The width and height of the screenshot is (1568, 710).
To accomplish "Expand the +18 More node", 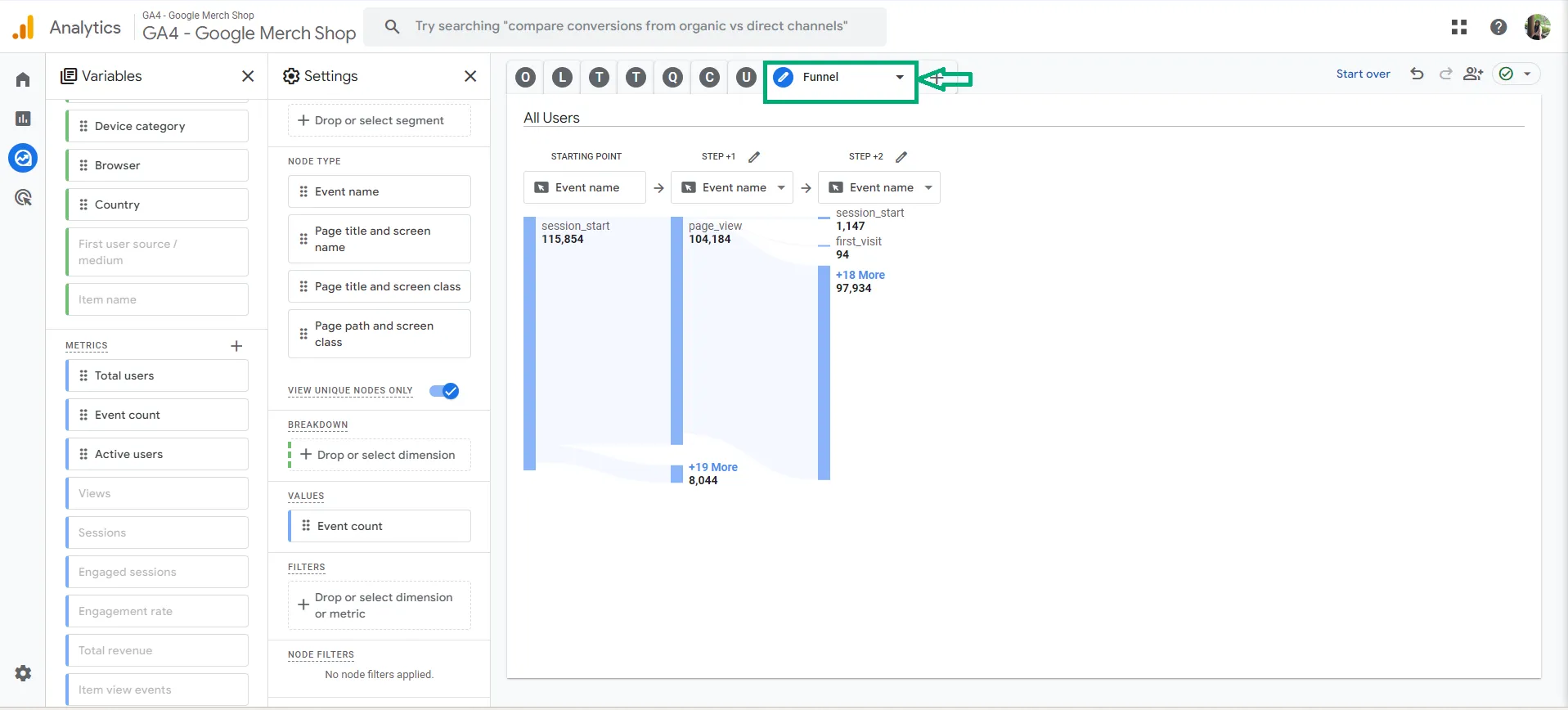I will 860,275.
